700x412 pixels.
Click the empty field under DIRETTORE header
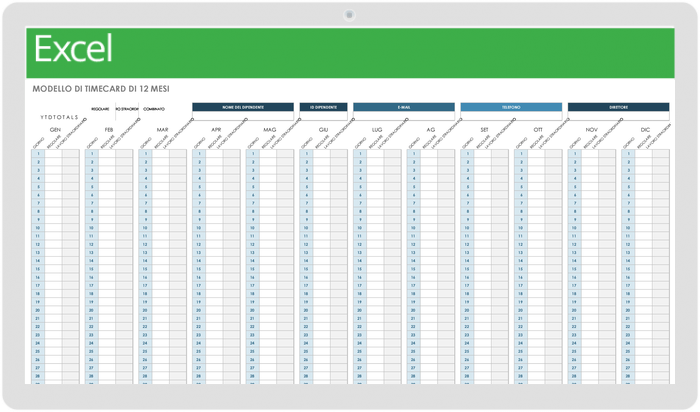(618, 116)
